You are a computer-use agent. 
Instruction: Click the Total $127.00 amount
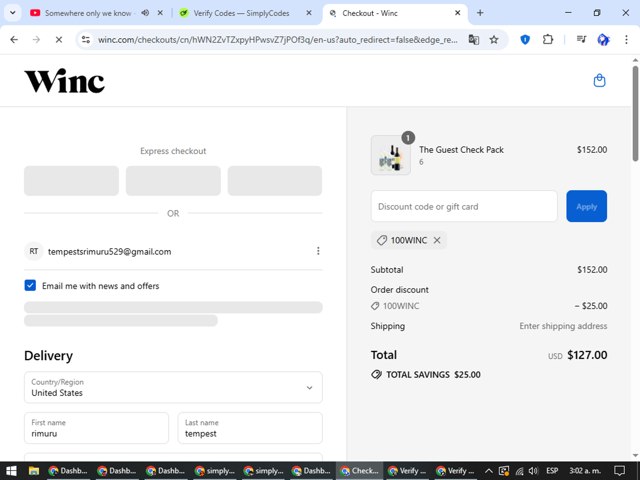[587, 355]
